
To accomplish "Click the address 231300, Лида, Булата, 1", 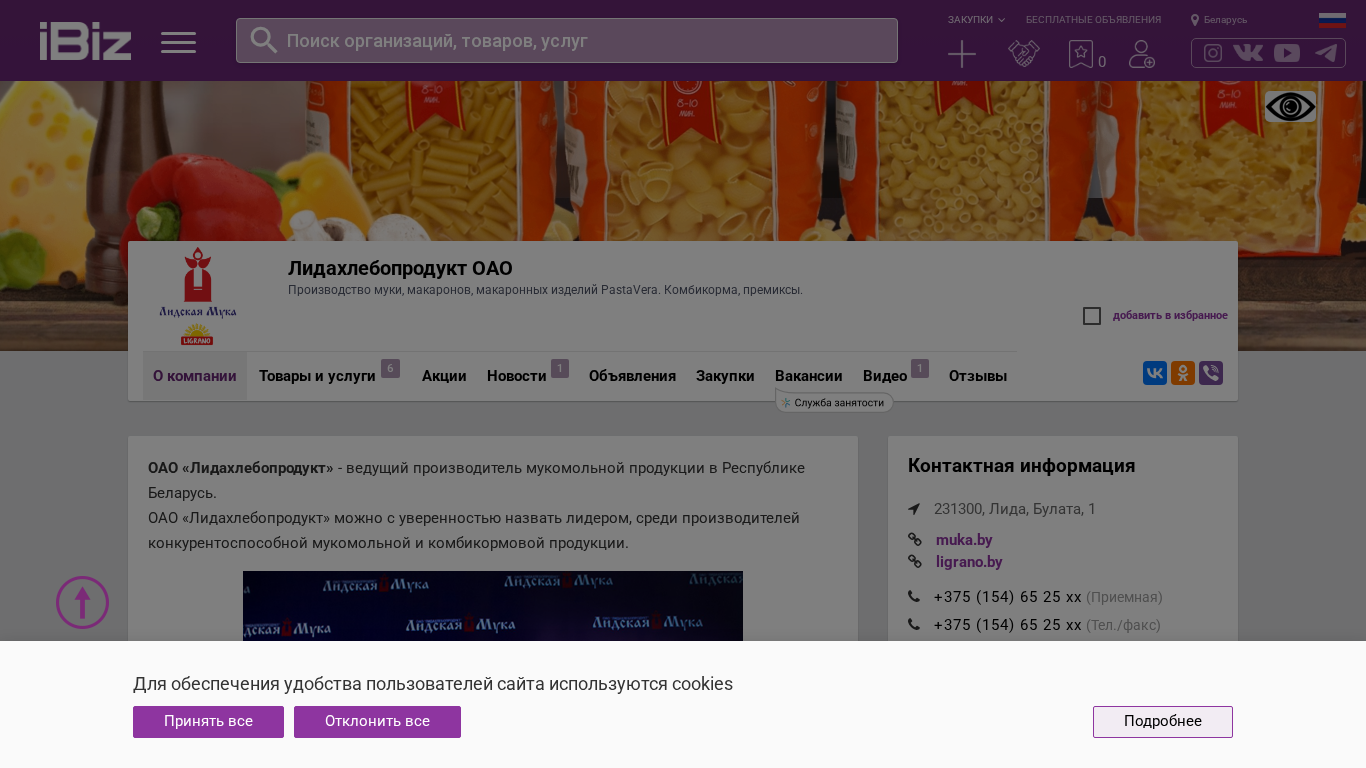I will click(x=1015, y=509).
